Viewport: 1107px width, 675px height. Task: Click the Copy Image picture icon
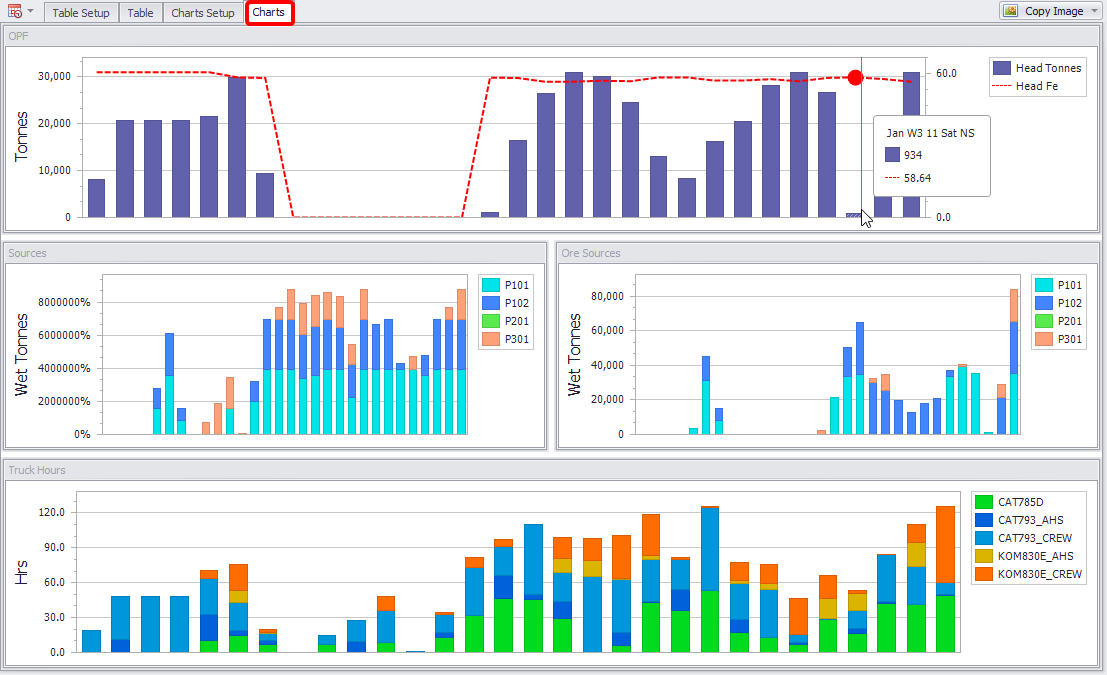[1011, 11]
